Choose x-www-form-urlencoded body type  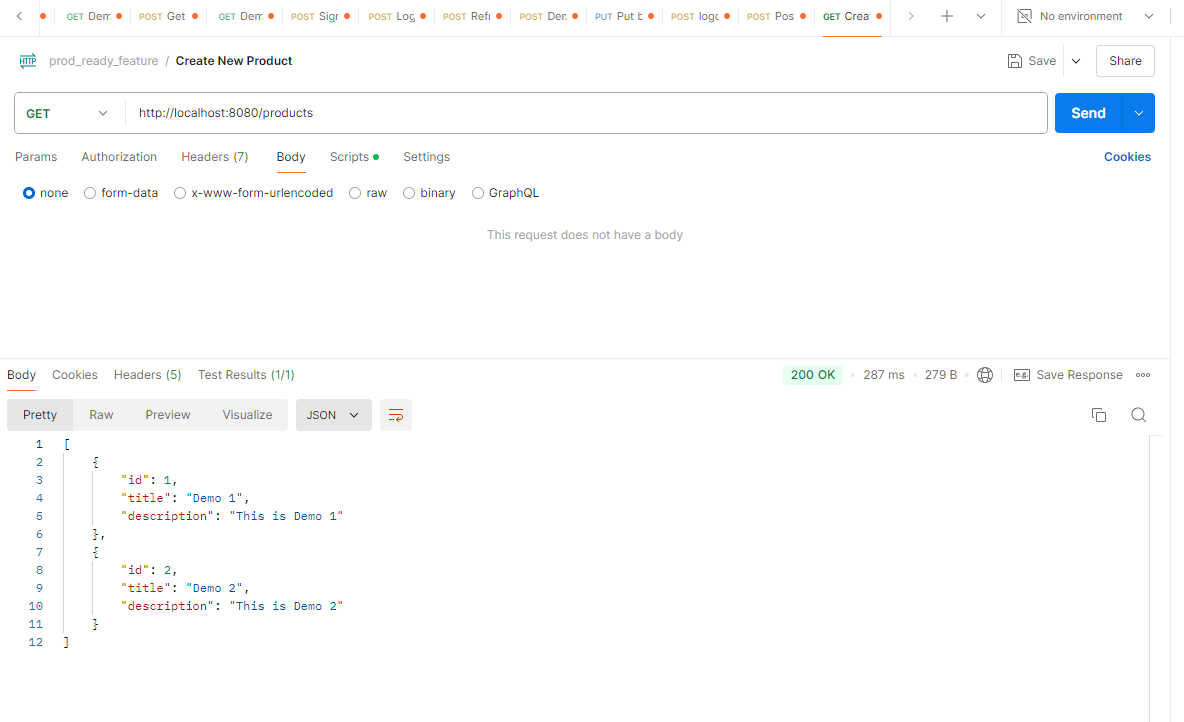coord(254,193)
